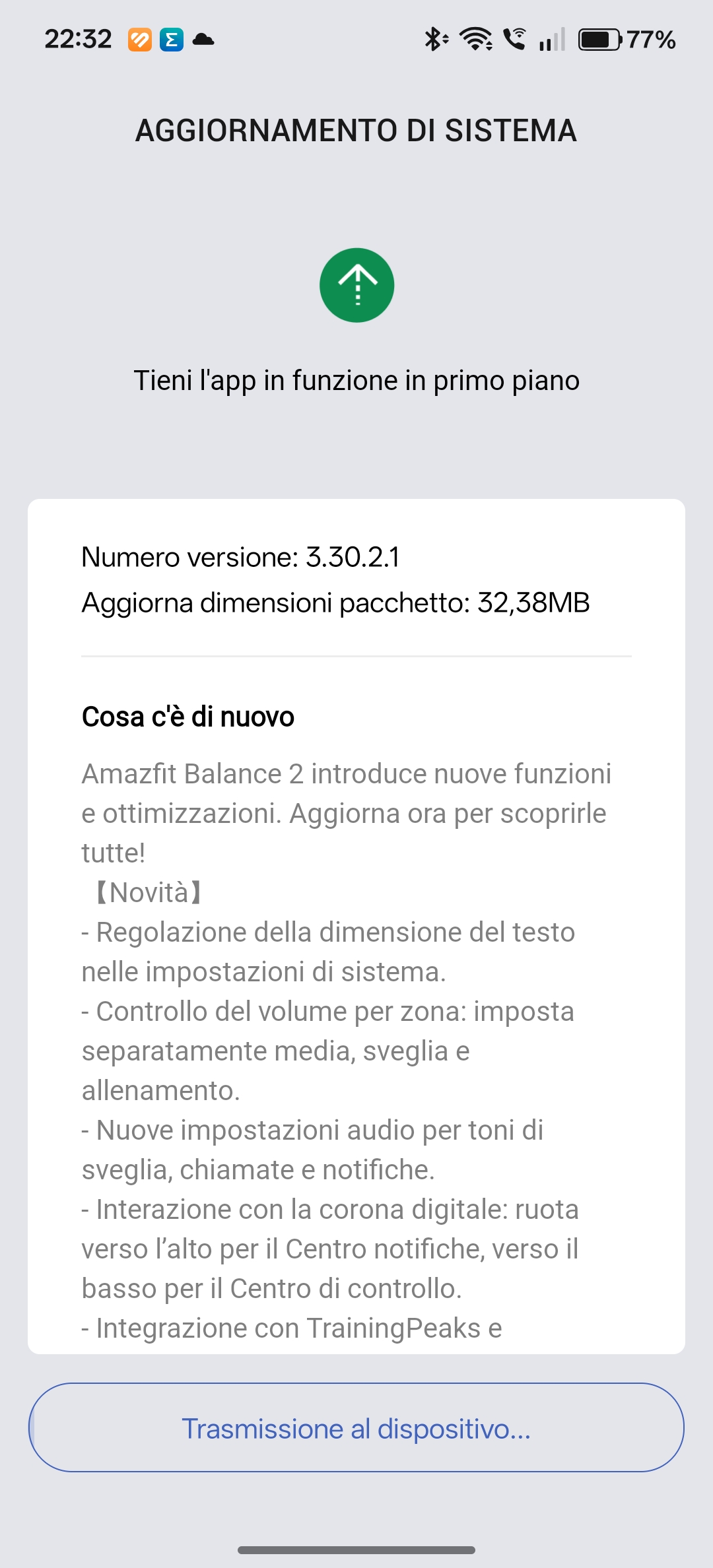
Task: Tap the Novità section label
Action: 149,892
